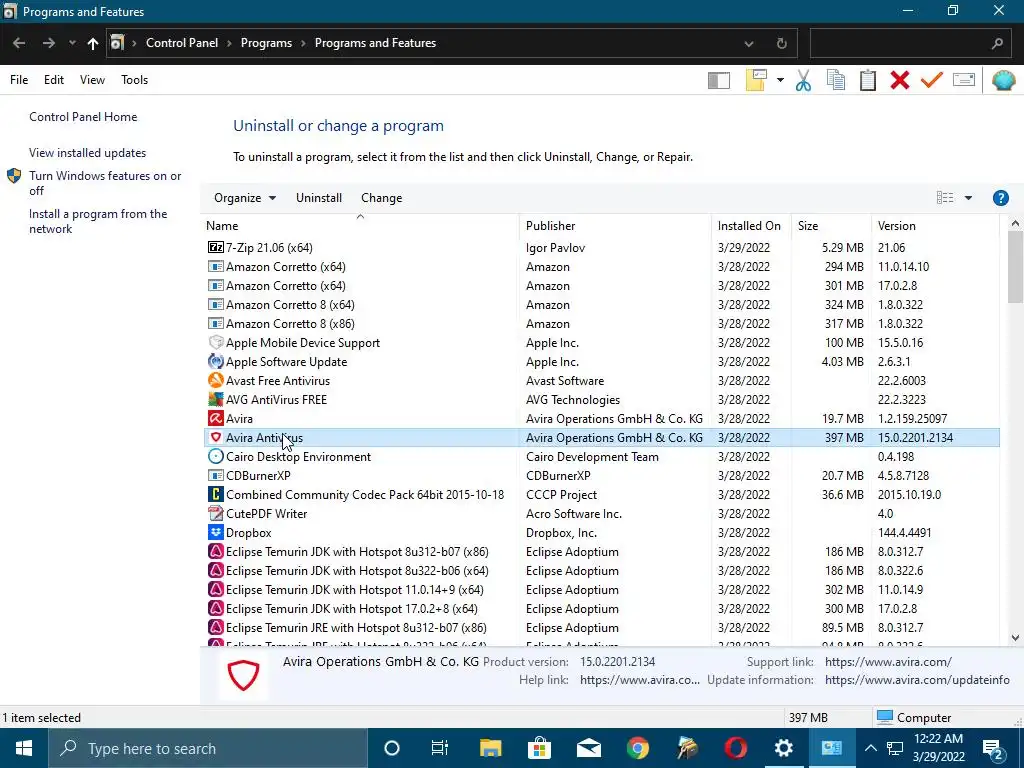Open Settings gear from taskbar
Image resolution: width=1024 pixels, height=768 pixels.
click(784, 748)
